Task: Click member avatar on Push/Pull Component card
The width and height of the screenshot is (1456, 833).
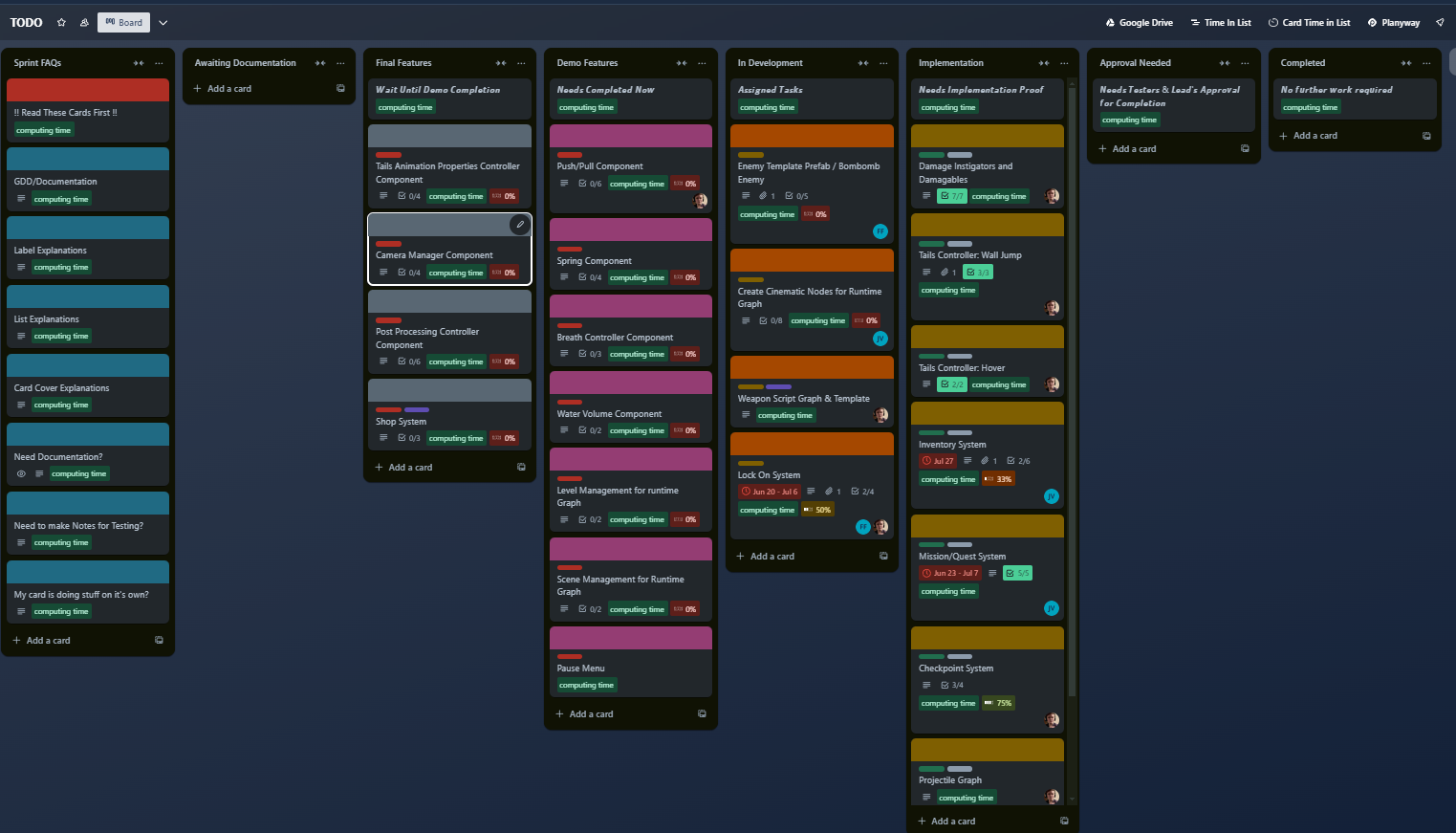Action: click(x=701, y=201)
